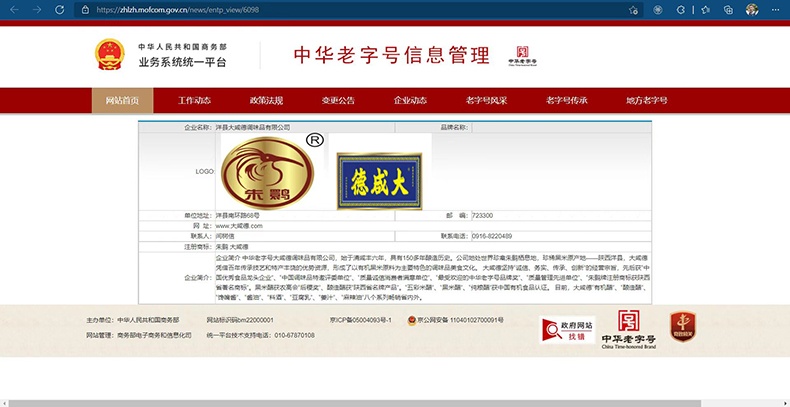790x407 pixels.
Task: Open the 老字号传承 menu item
Action: tap(566, 100)
